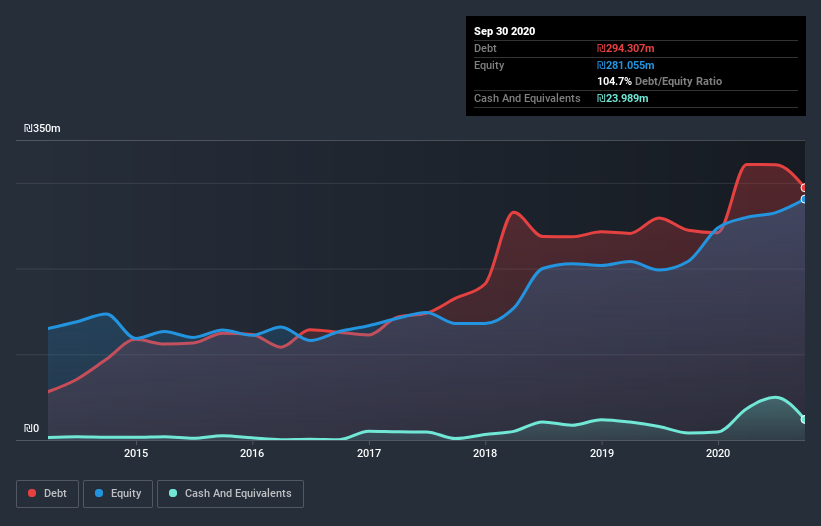
Task: Click the Sep 30 2020 tooltip date
Action: (505, 31)
